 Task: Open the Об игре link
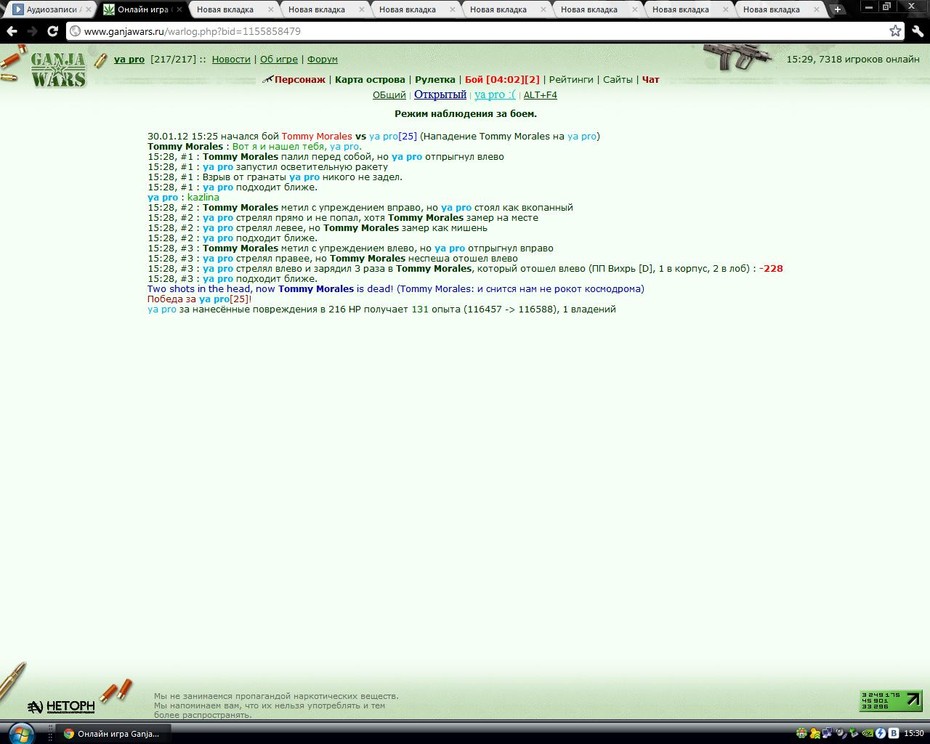pos(279,59)
